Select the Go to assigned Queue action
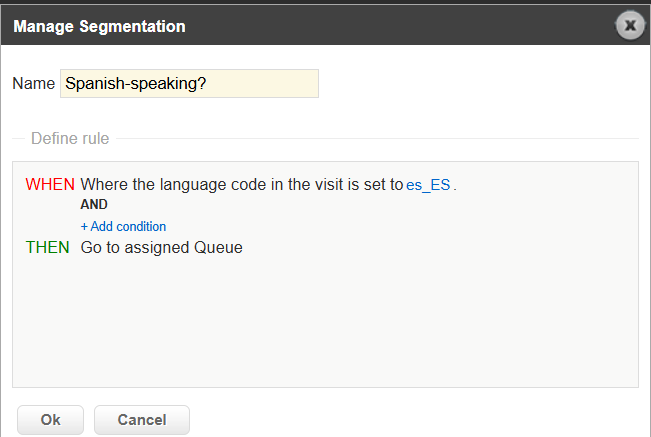 [161, 247]
